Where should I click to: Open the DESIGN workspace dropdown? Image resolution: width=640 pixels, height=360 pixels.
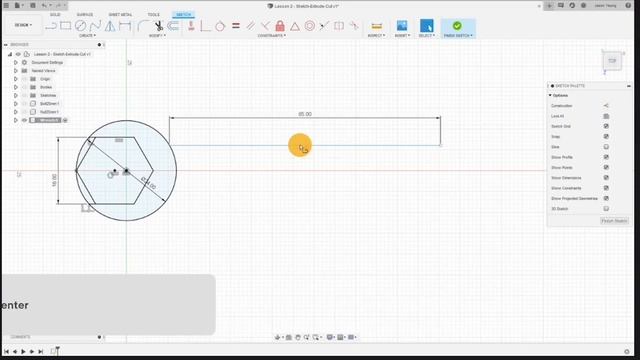(23, 25)
